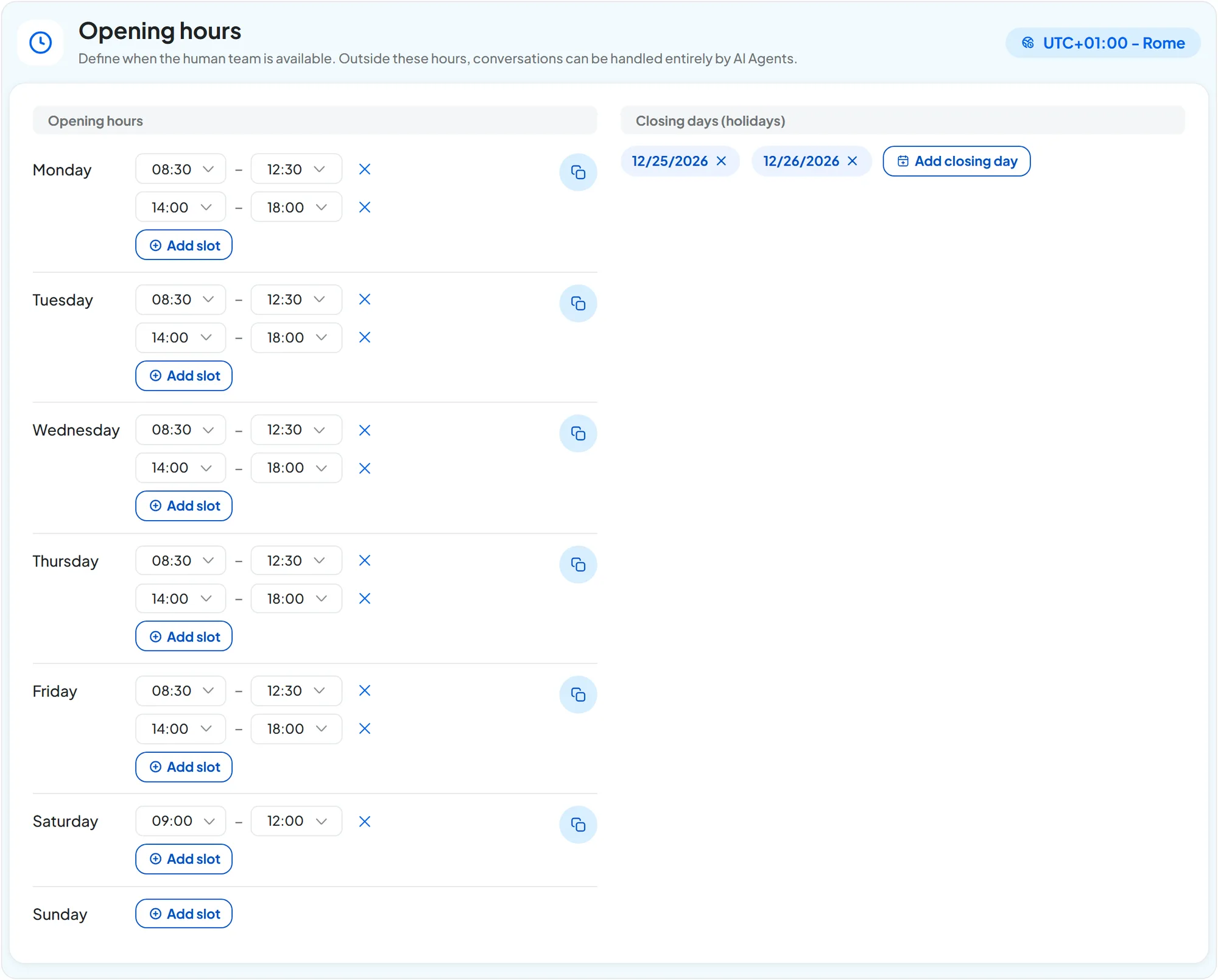Add a slot for Saturday
Screen dimensions: 1218x980
pos(184,859)
